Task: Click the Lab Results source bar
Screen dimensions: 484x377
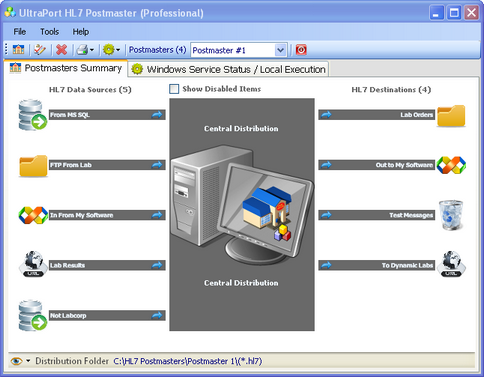Action: (107, 265)
